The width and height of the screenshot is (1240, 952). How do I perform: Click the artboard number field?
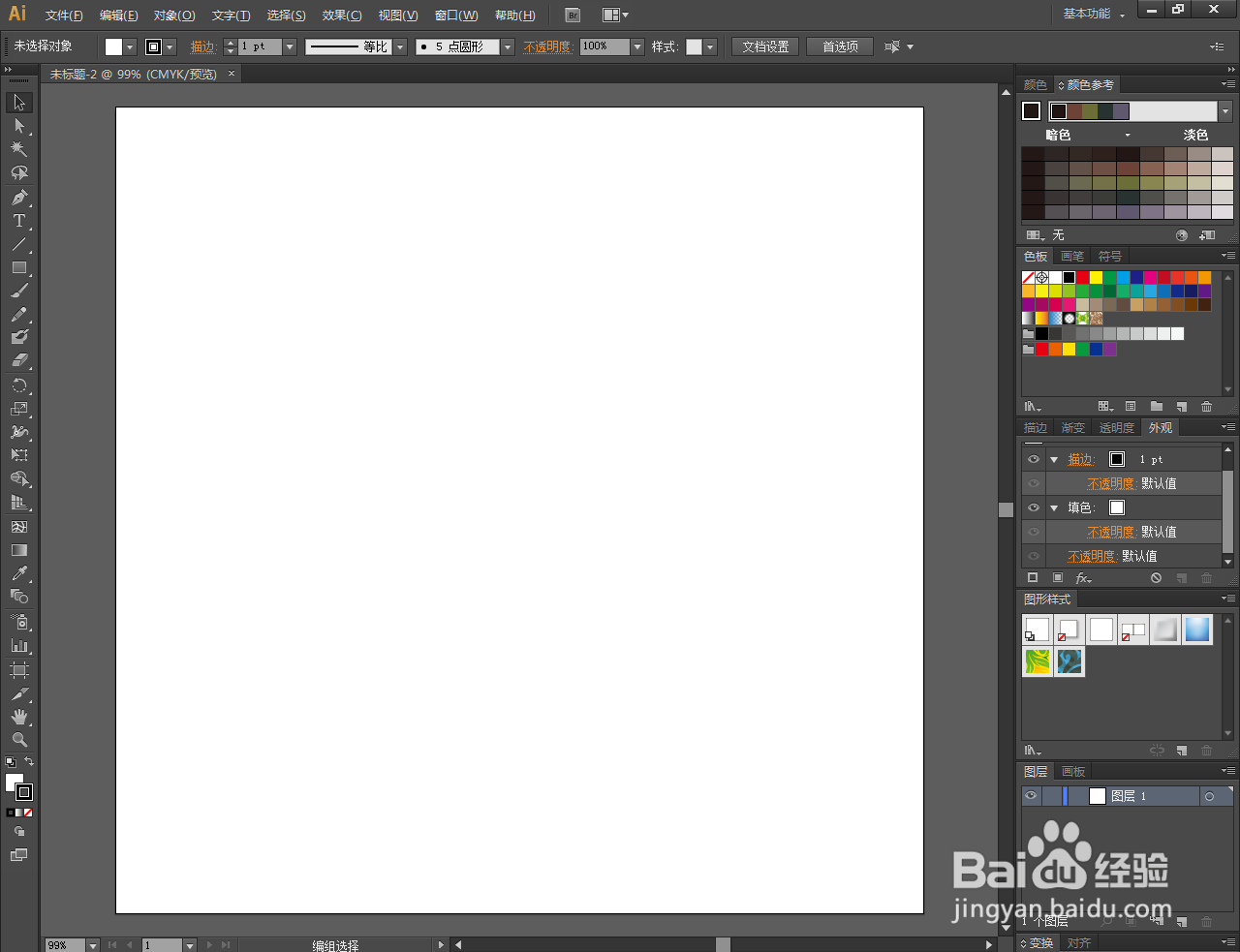pos(162,945)
